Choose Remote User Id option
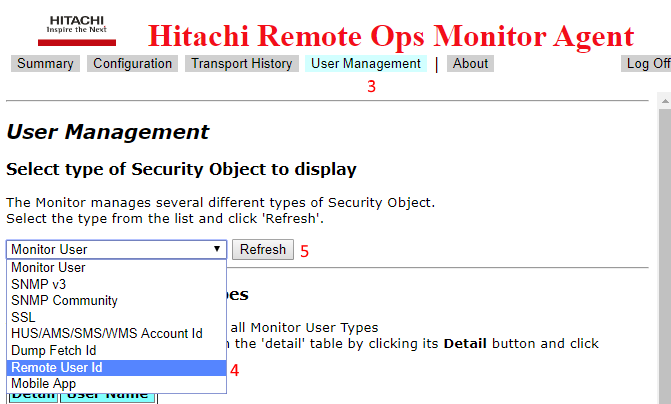The width and height of the screenshot is (671, 404). pyautogui.click(x=116, y=368)
